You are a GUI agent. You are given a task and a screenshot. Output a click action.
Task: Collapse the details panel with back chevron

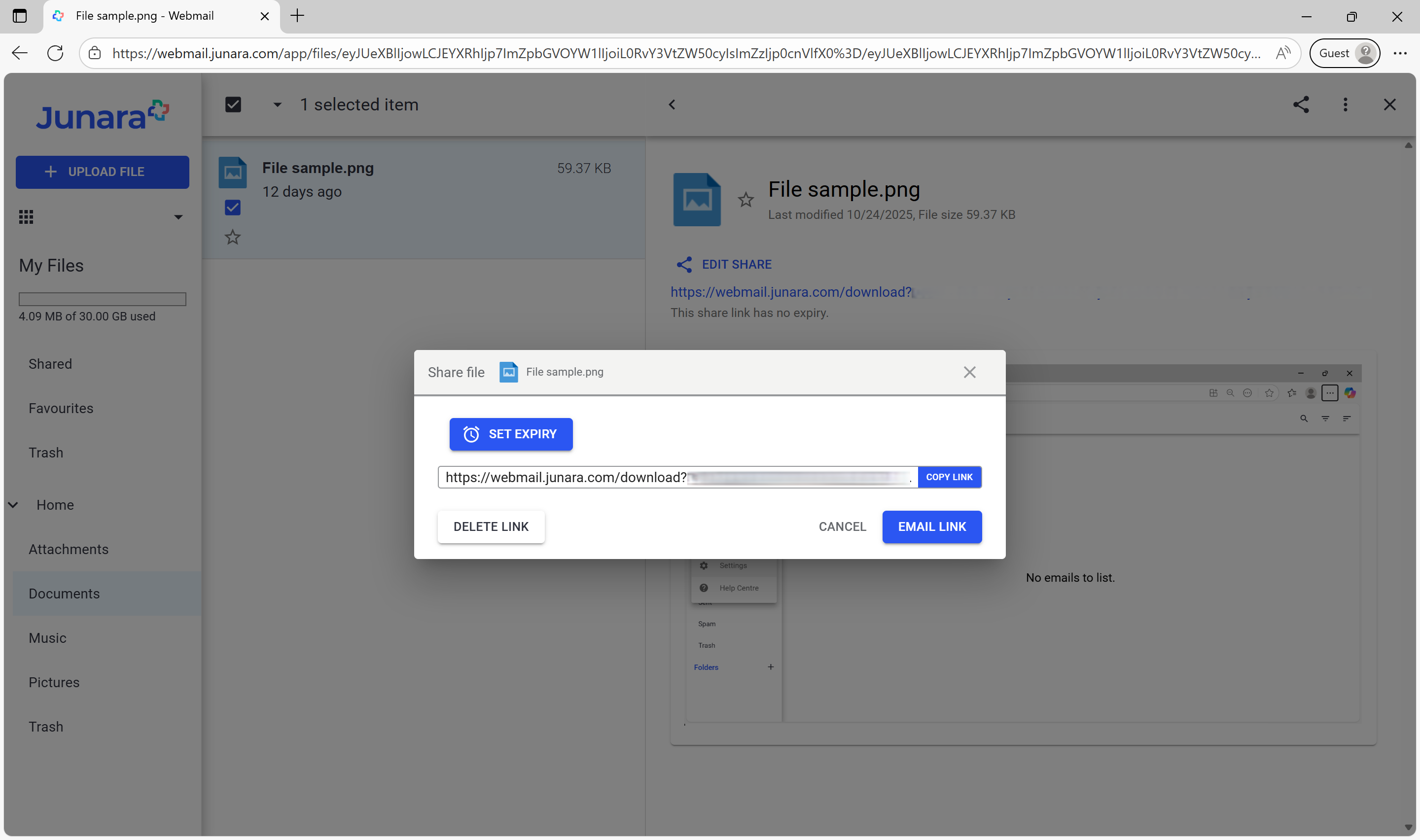point(672,105)
